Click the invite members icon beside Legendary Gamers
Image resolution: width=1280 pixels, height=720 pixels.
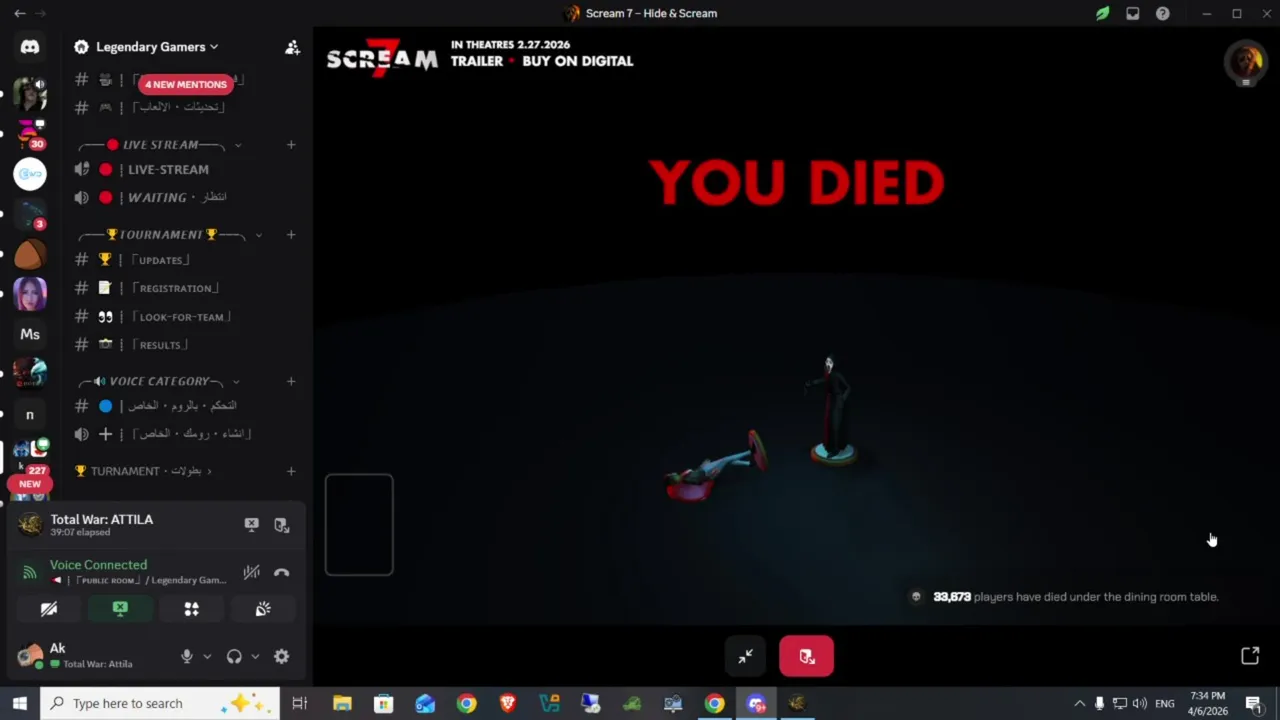(x=292, y=47)
